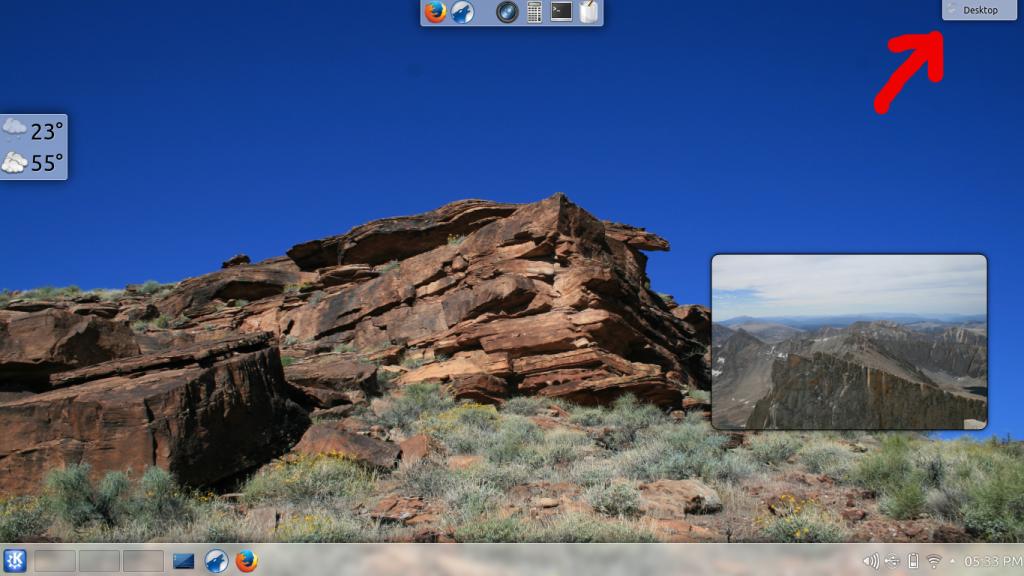Click the white bin icon in top panel
The image size is (1024, 576).
588,12
